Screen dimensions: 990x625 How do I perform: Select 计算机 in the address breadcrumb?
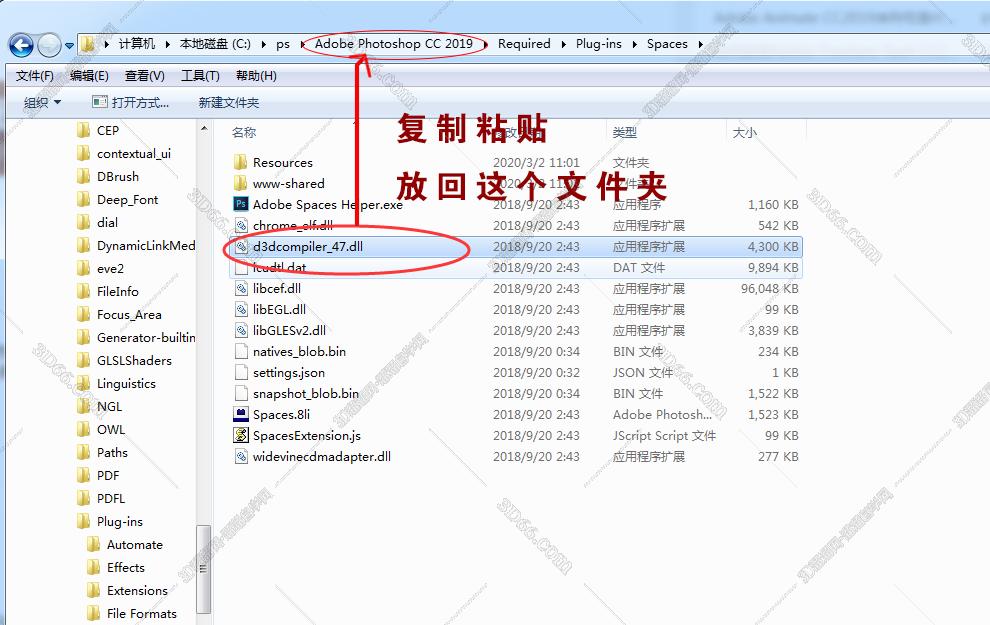(136, 44)
